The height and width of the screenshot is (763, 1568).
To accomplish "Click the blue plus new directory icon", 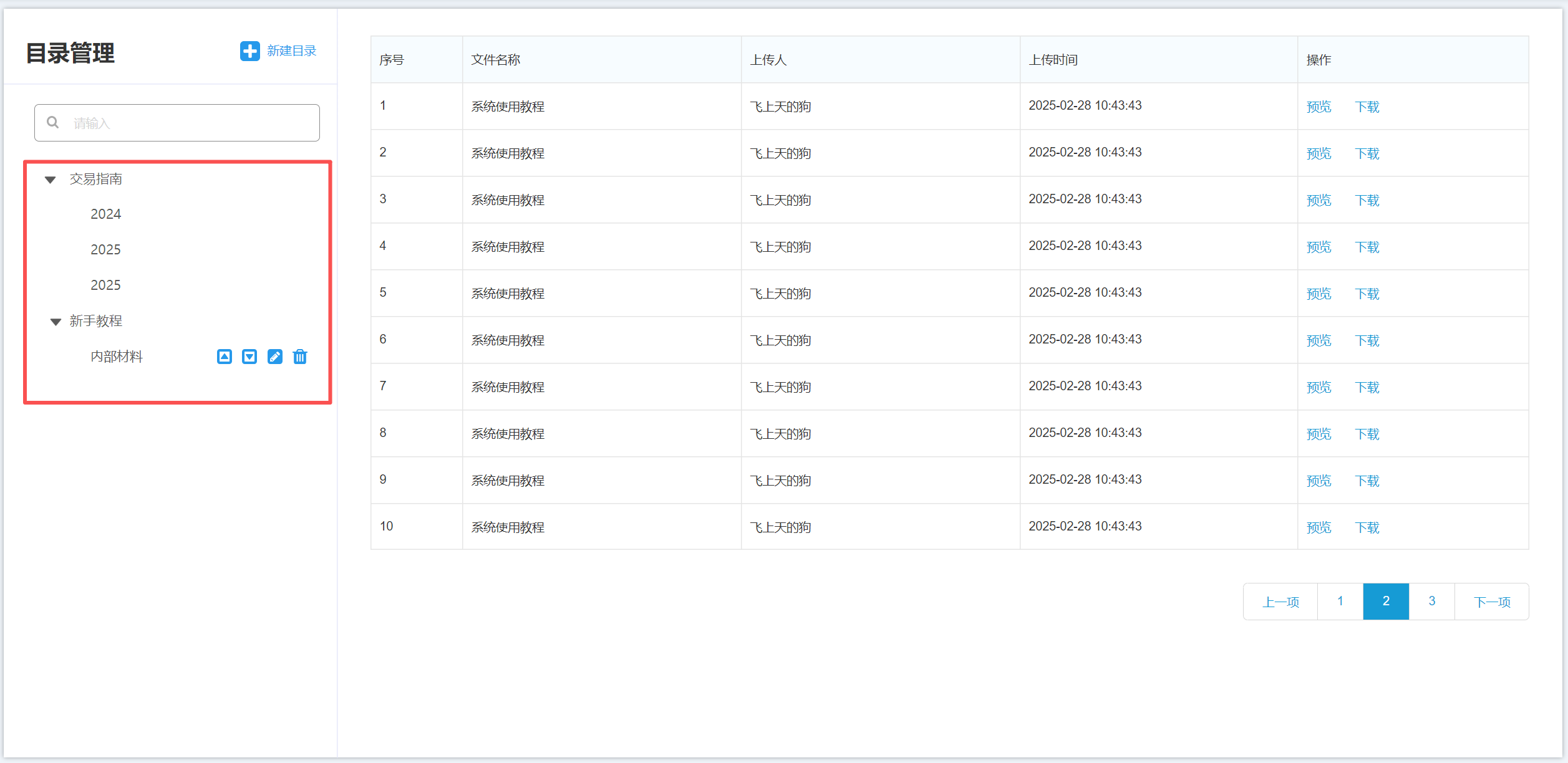I will point(249,51).
